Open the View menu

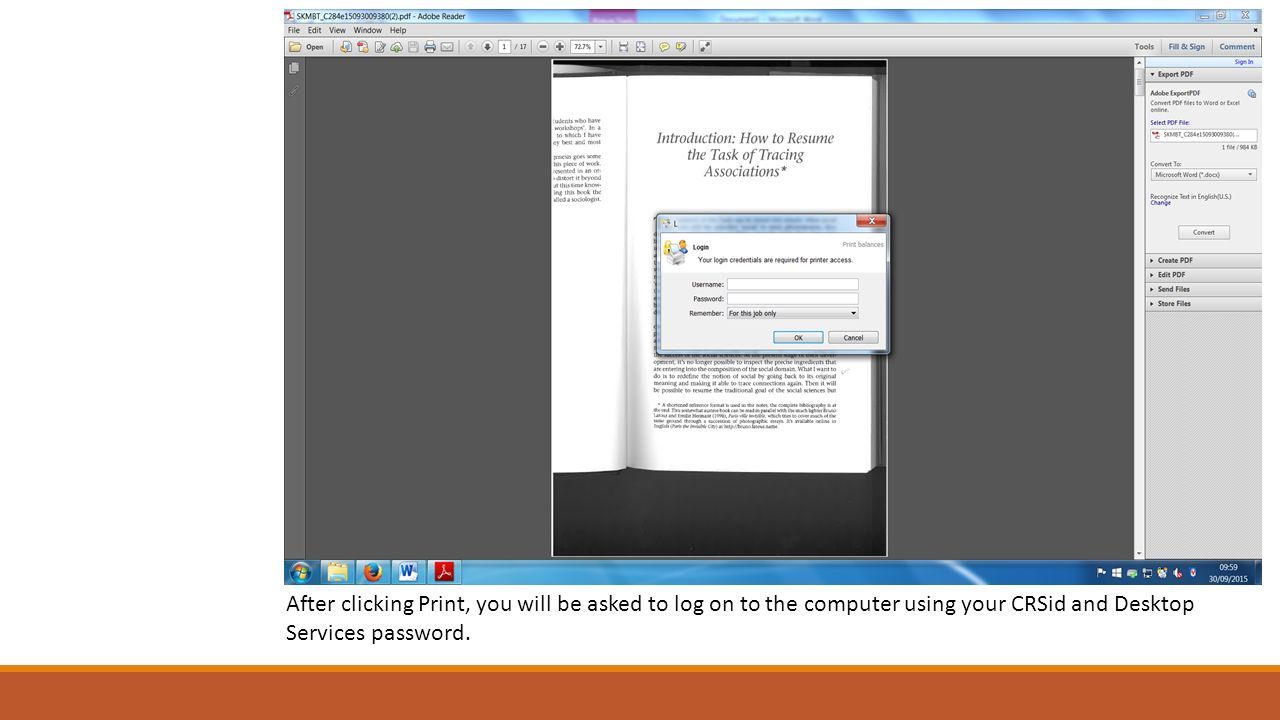click(338, 30)
